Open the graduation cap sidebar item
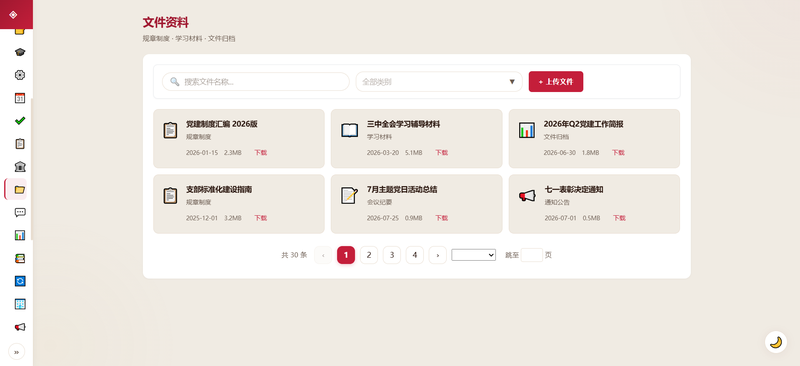The image size is (800, 366). [x=20, y=52]
